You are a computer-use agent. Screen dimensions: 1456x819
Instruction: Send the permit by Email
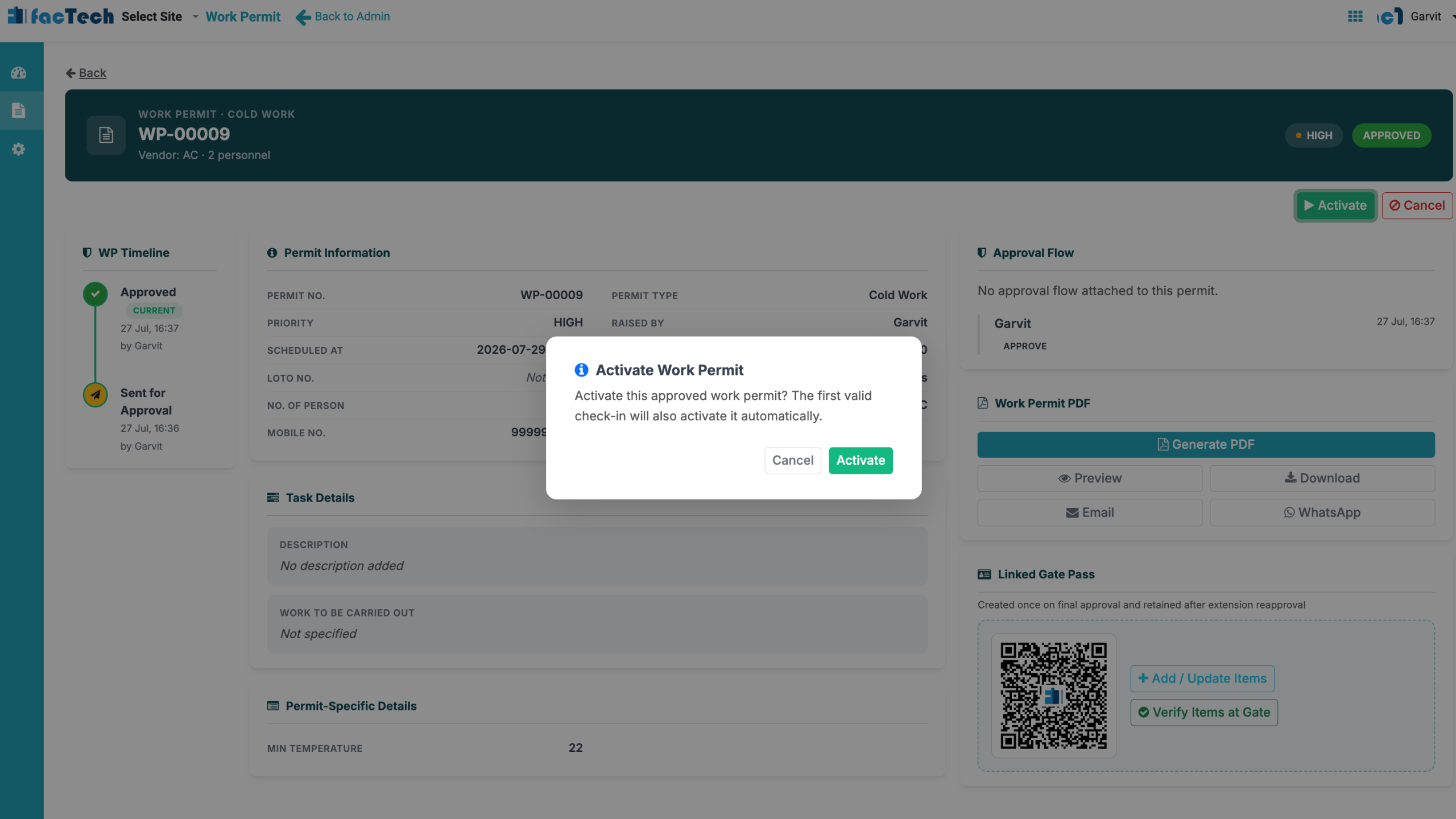[1090, 512]
